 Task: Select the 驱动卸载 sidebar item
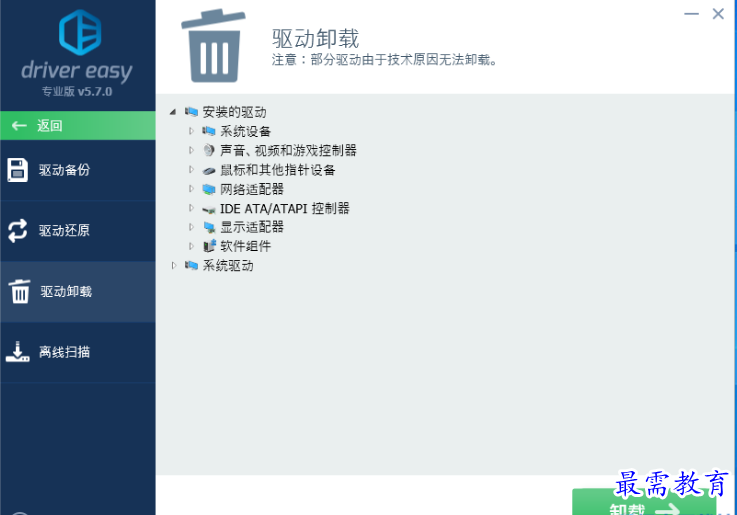click(78, 292)
